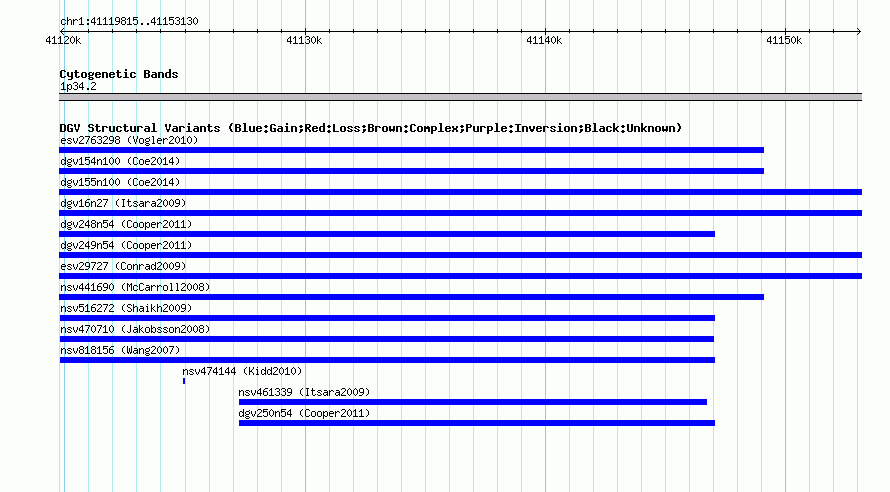Select nsv474144 (Kidd2010) label
The height and width of the screenshot is (492, 890).
click(x=242, y=371)
